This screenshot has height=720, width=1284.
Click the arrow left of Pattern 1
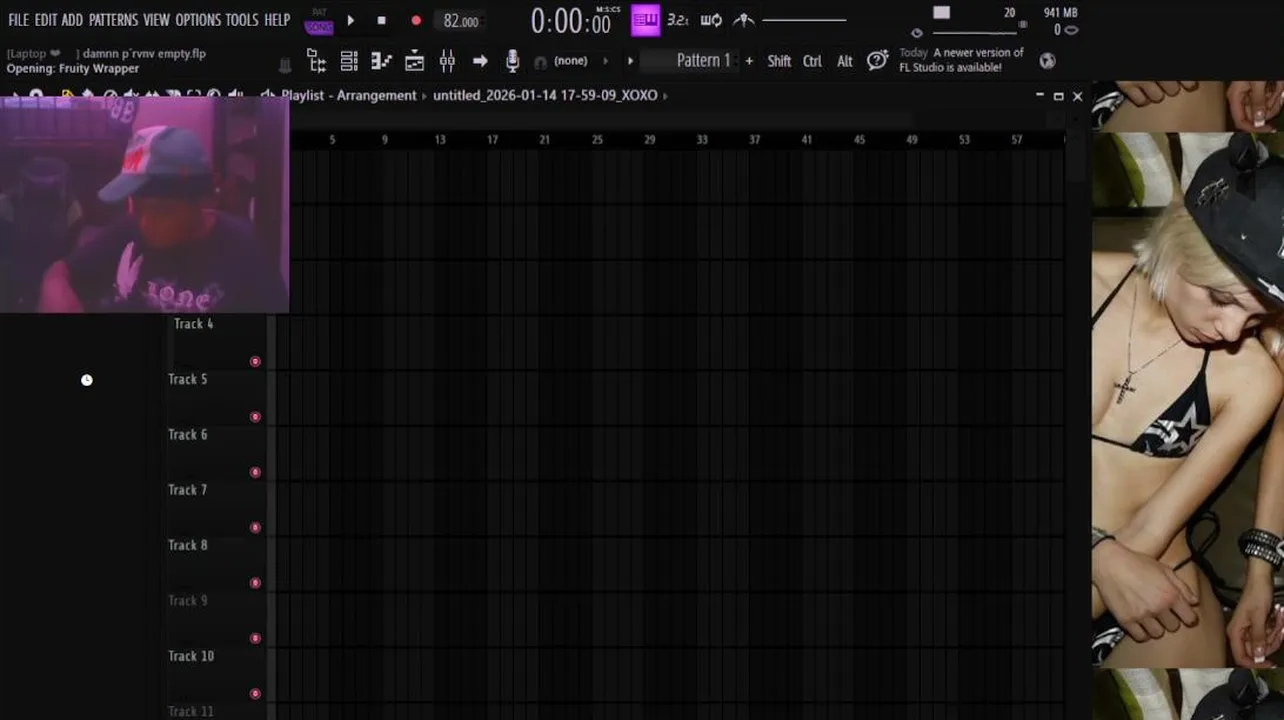pos(630,61)
